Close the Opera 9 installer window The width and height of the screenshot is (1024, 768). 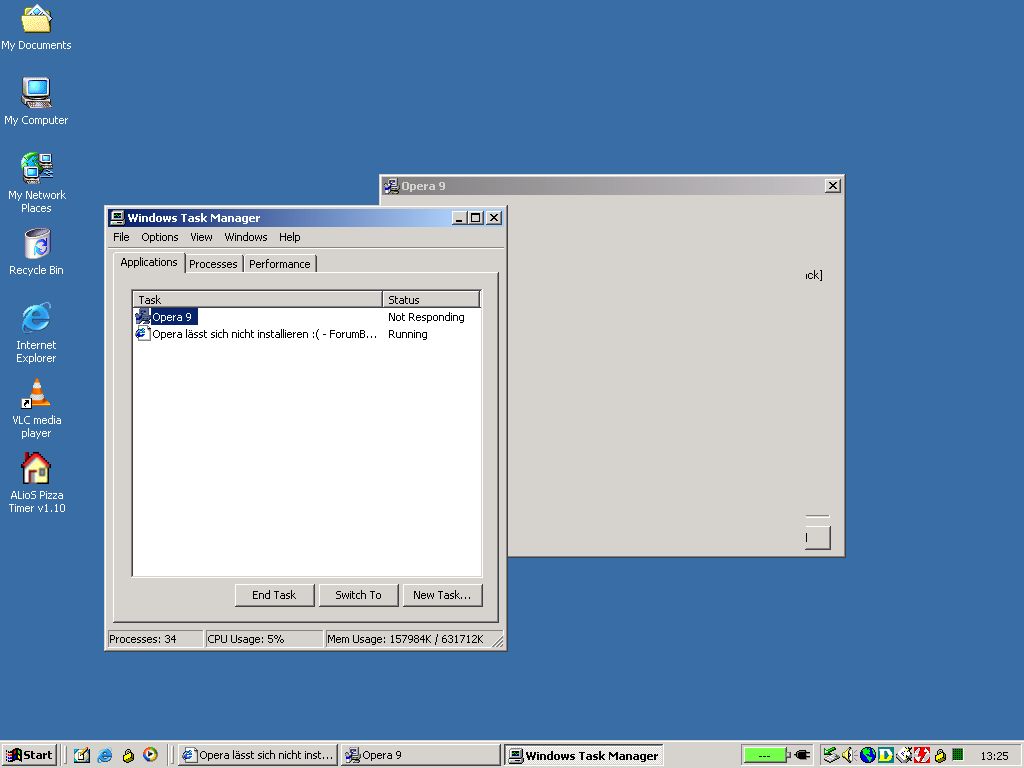pos(833,186)
